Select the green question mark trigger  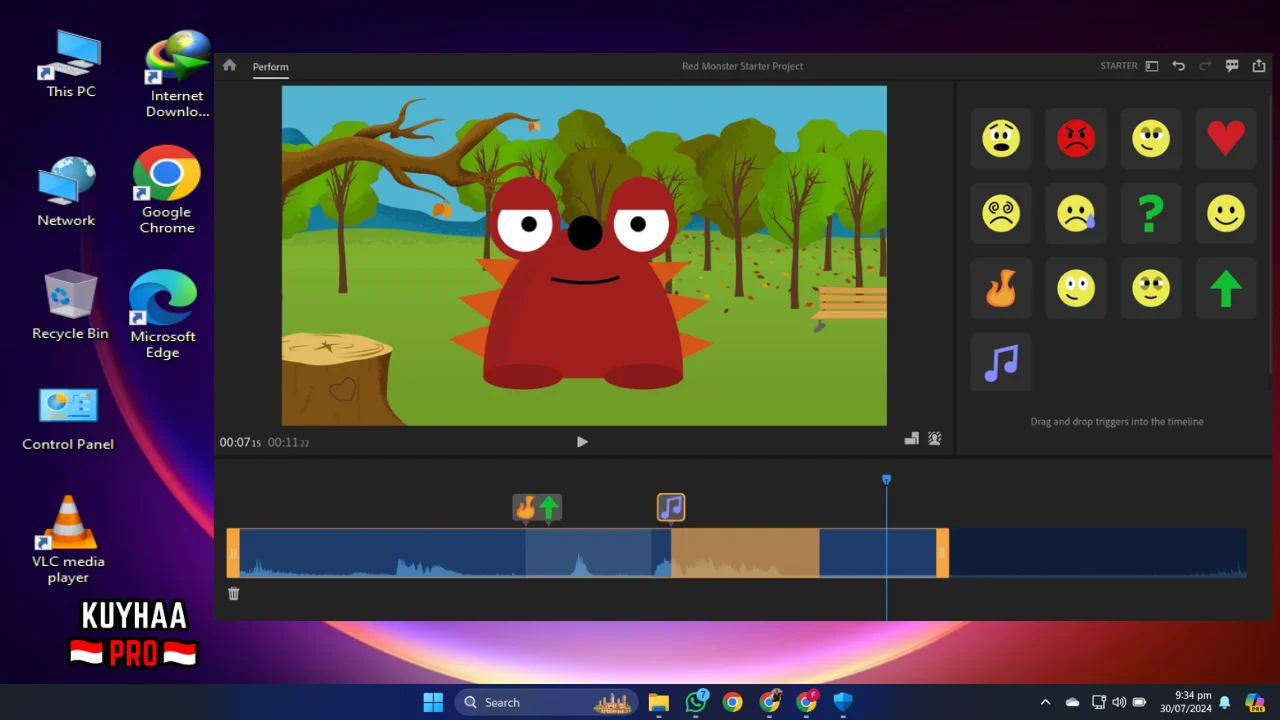tap(1151, 213)
